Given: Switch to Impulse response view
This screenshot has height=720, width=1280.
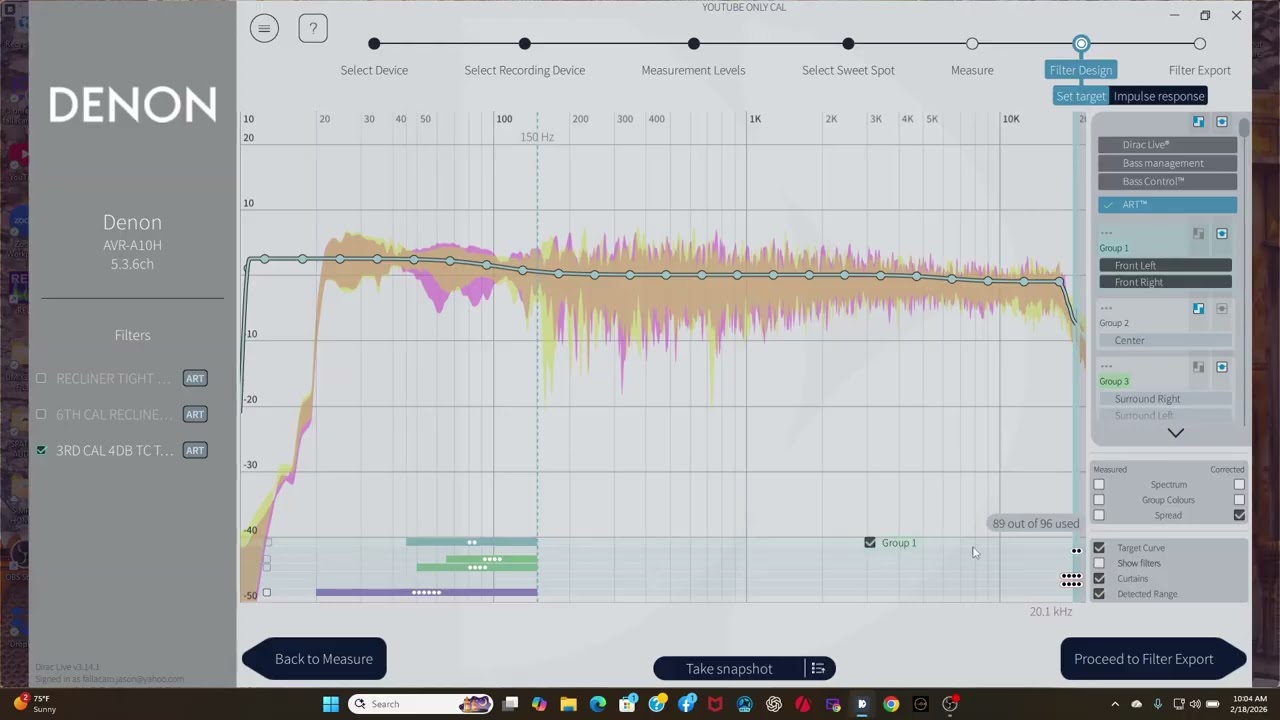Looking at the screenshot, I should pos(1159,96).
